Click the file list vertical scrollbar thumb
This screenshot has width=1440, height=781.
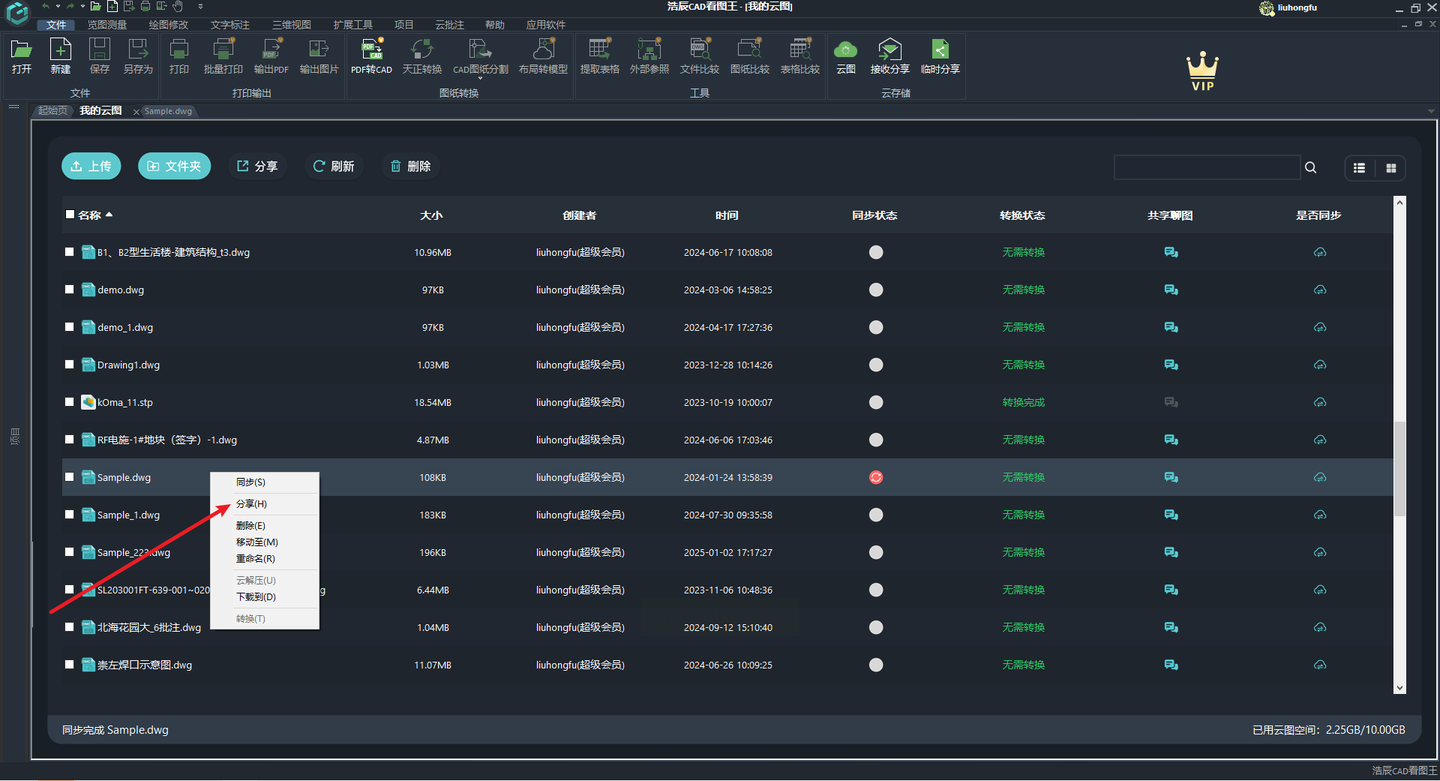coord(1399,468)
